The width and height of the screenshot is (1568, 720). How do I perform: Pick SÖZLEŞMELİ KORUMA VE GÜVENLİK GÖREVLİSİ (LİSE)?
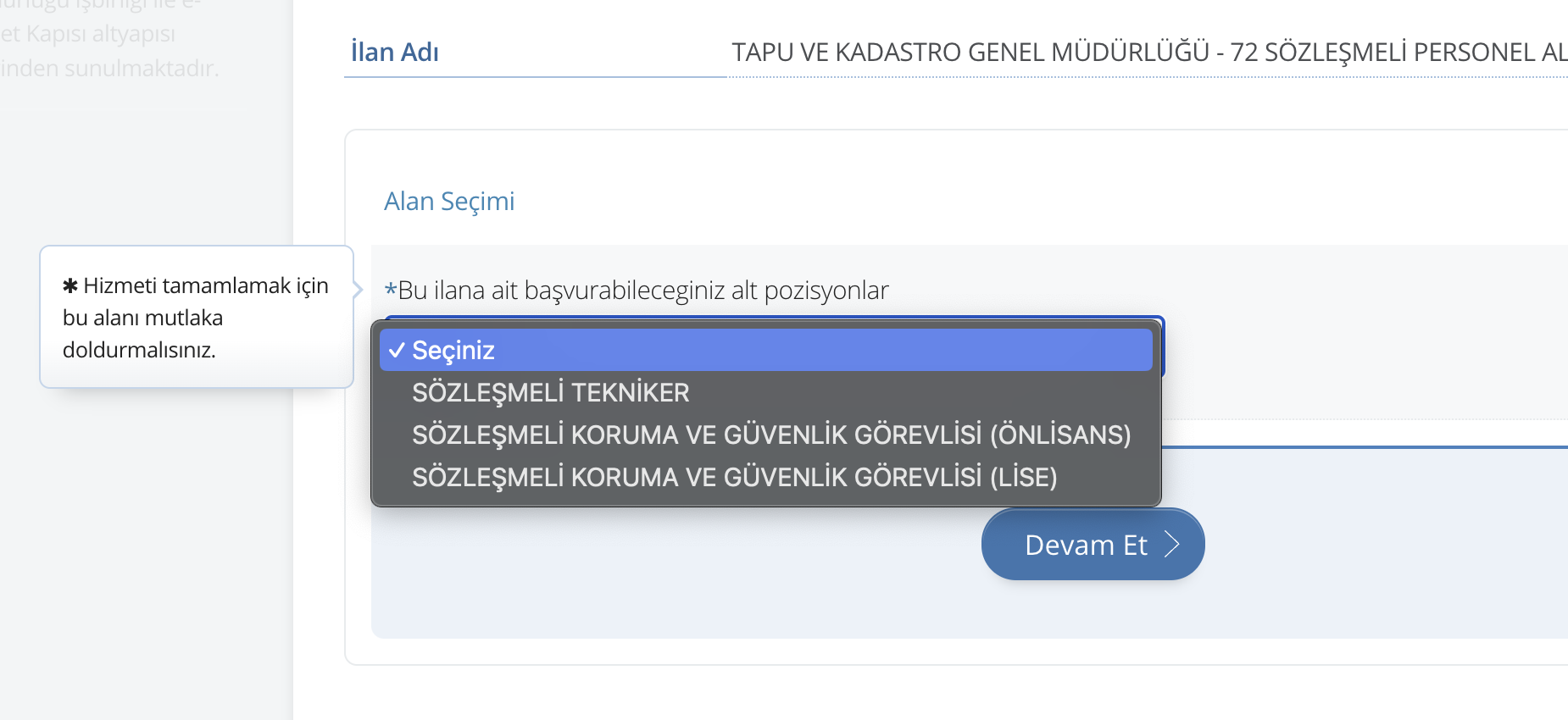click(x=766, y=477)
